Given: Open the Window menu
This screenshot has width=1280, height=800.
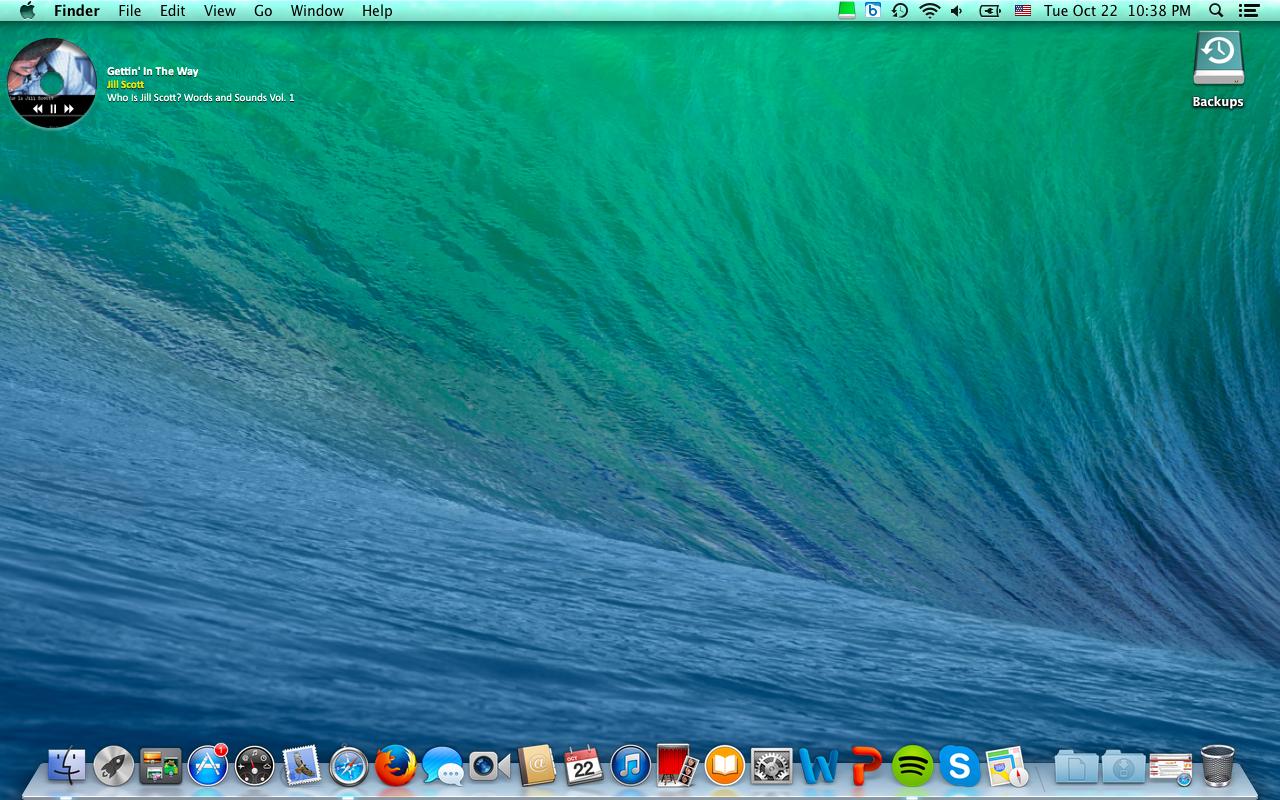Looking at the screenshot, I should 317,11.
